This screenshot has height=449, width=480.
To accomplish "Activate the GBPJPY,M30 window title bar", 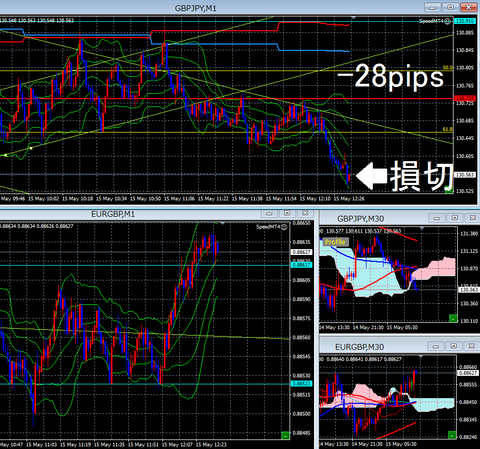I will click(361, 219).
